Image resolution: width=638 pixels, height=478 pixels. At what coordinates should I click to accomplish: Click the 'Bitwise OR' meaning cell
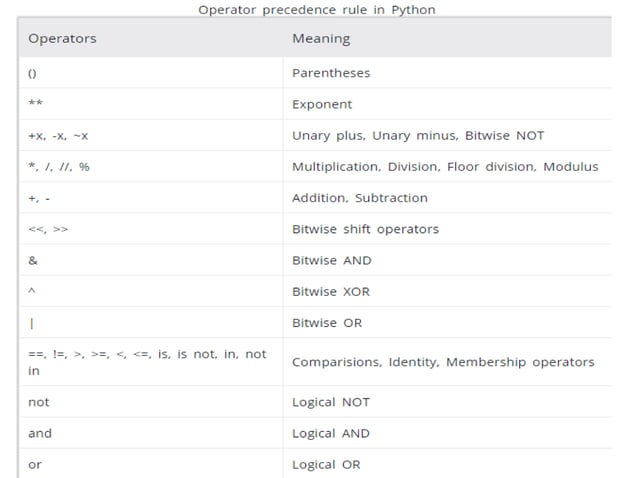click(x=327, y=323)
